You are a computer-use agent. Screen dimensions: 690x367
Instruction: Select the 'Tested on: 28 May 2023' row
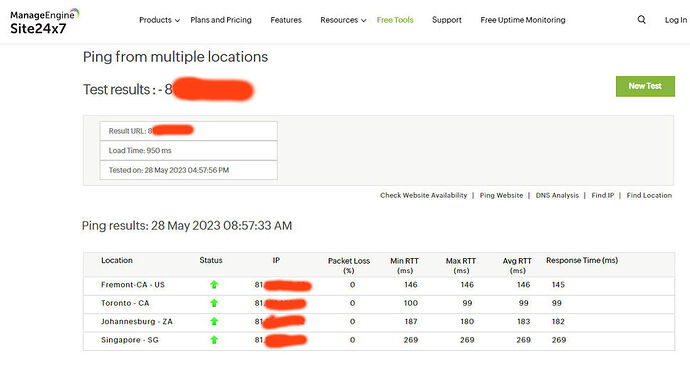tap(188, 170)
